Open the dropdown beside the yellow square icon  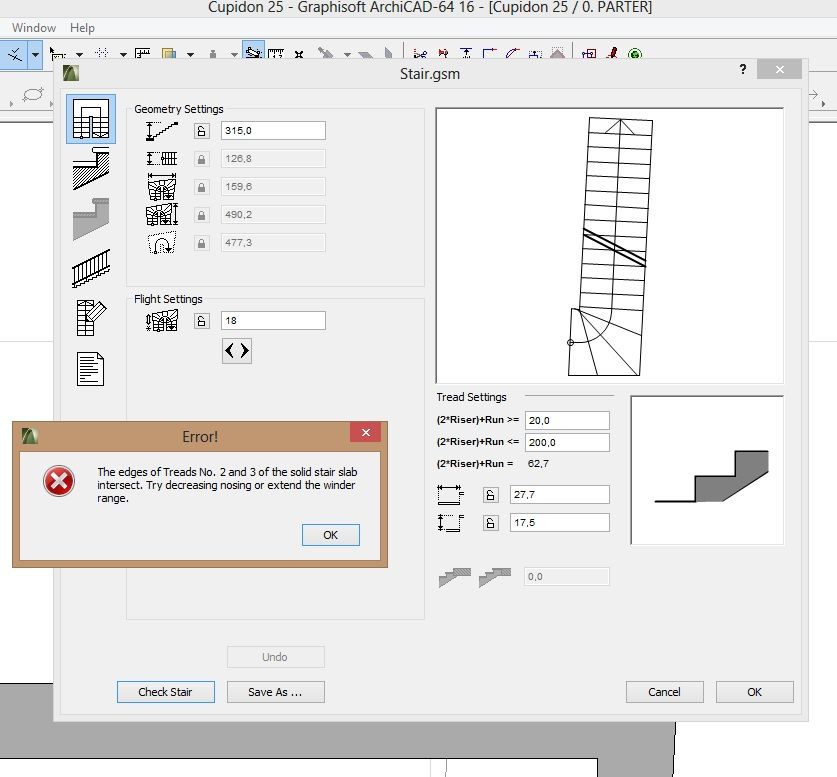[x=191, y=54]
